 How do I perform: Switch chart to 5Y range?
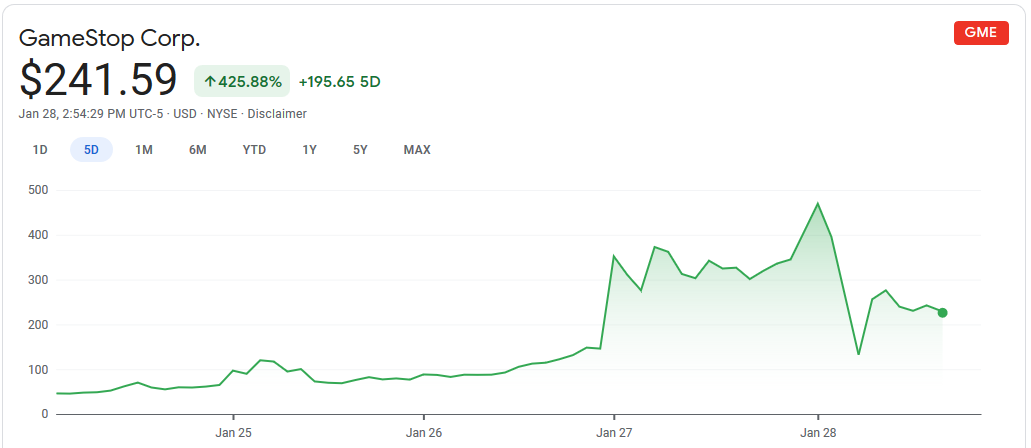point(360,150)
